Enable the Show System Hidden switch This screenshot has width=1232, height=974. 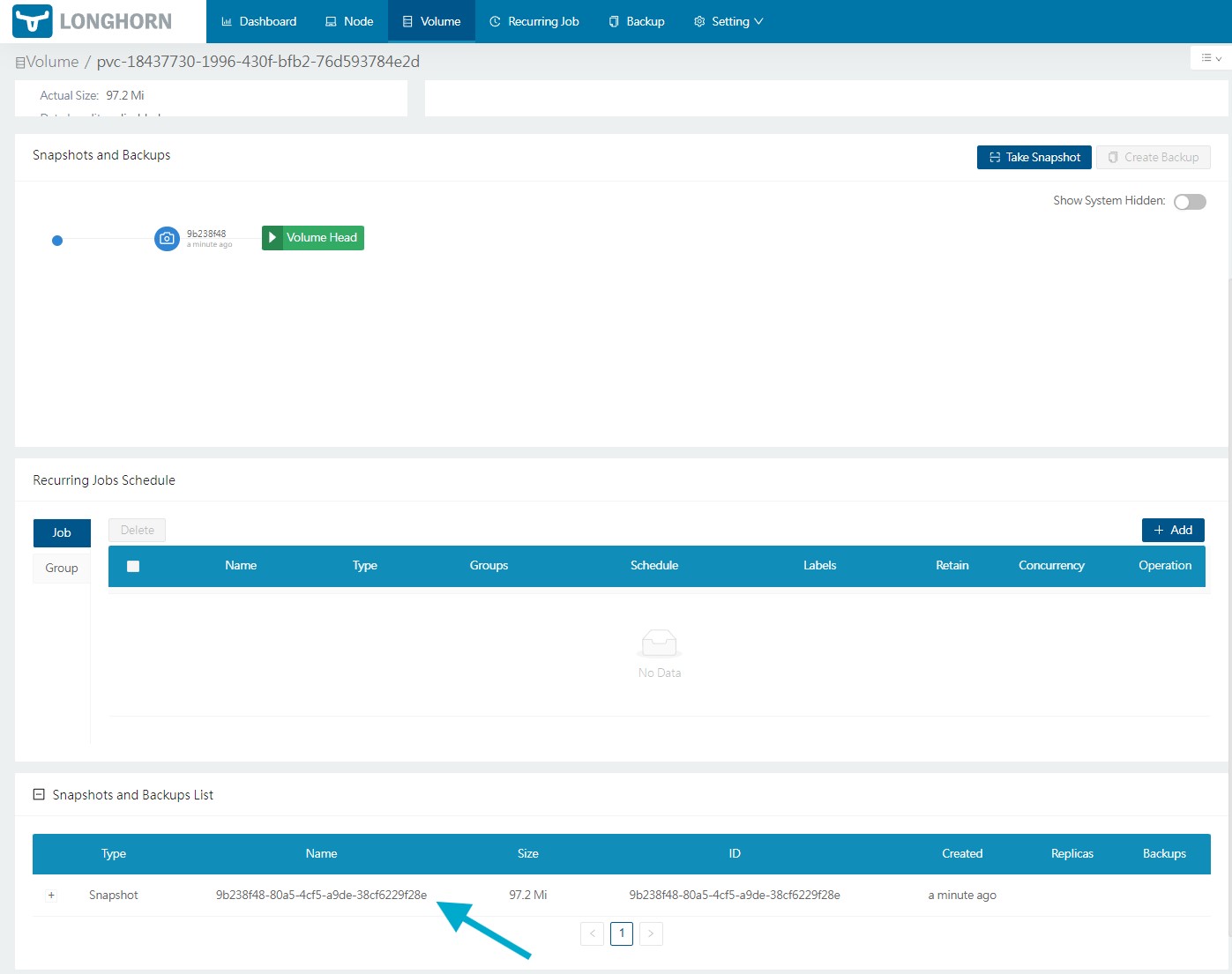(1190, 202)
